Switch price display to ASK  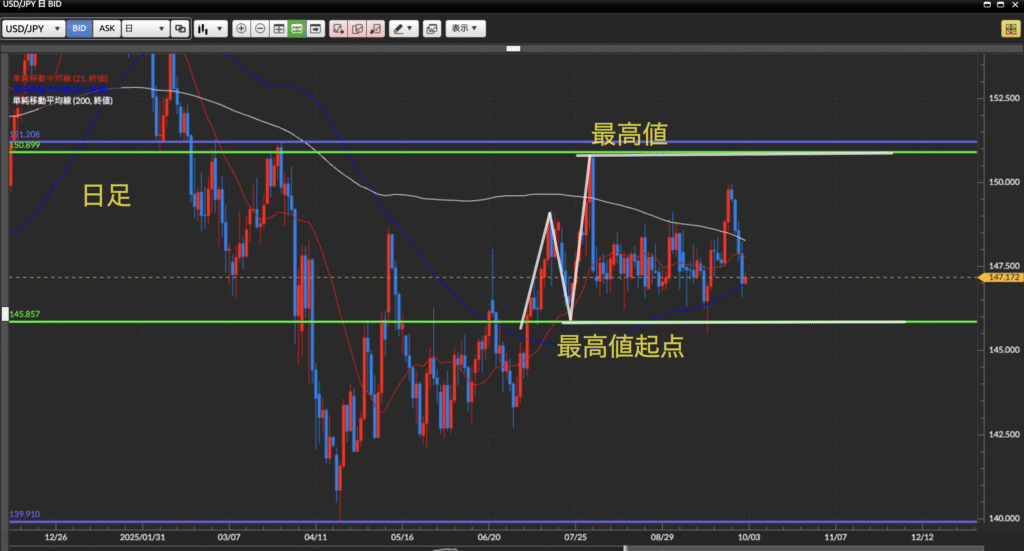tap(105, 29)
